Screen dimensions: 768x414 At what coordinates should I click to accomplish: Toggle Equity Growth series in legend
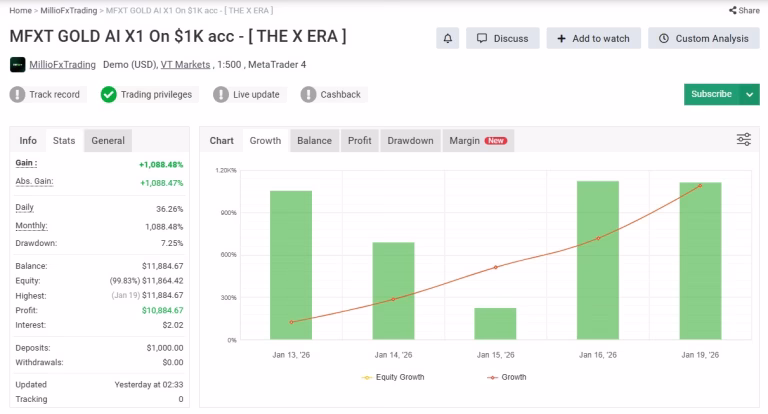[392, 377]
